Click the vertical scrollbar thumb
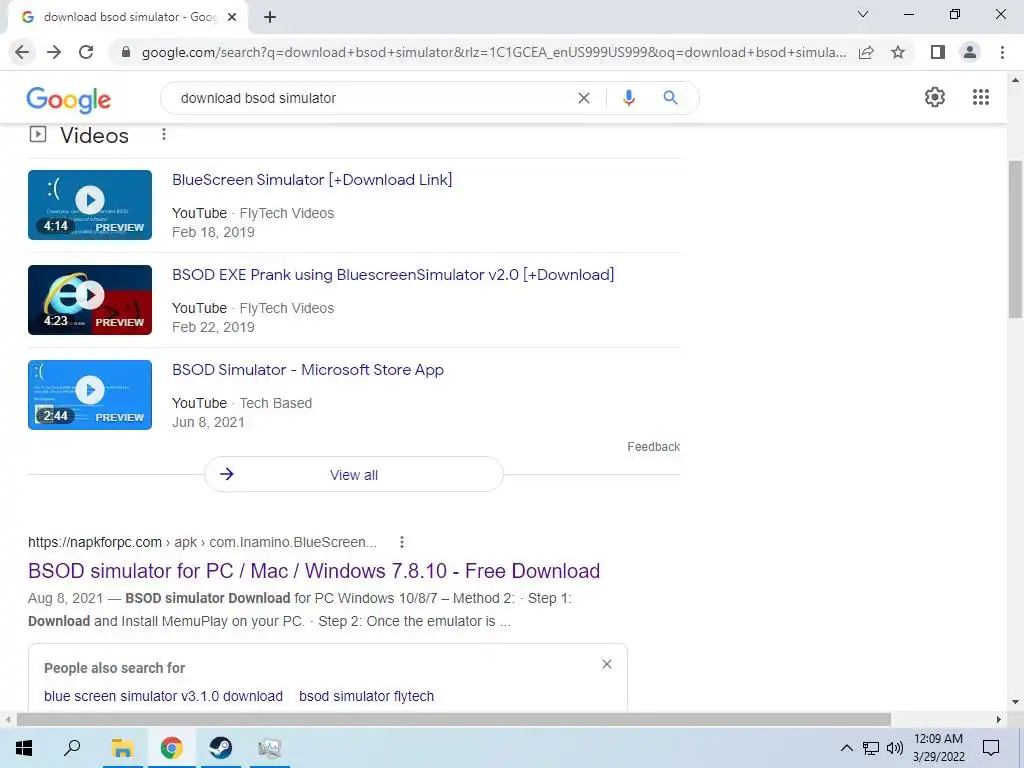The width and height of the screenshot is (1024, 768). [1016, 238]
